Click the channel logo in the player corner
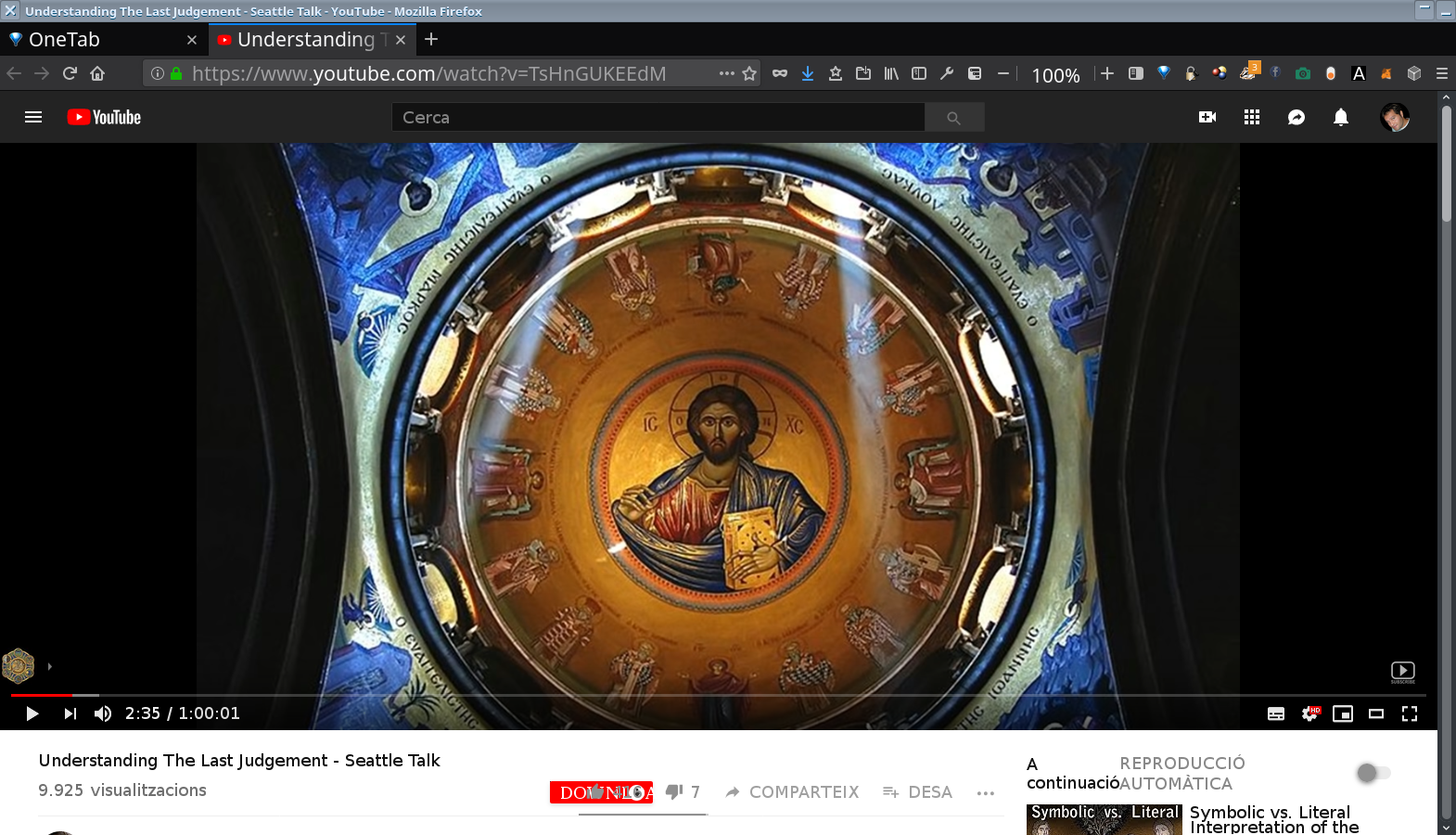 (x=19, y=665)
